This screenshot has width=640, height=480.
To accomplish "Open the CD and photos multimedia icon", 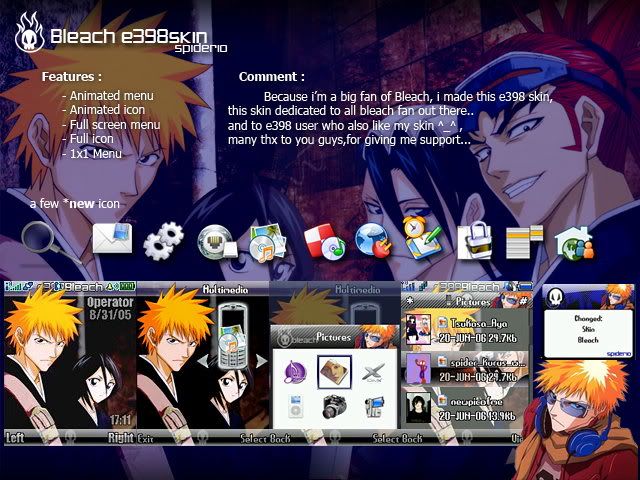I will [268, 242].
